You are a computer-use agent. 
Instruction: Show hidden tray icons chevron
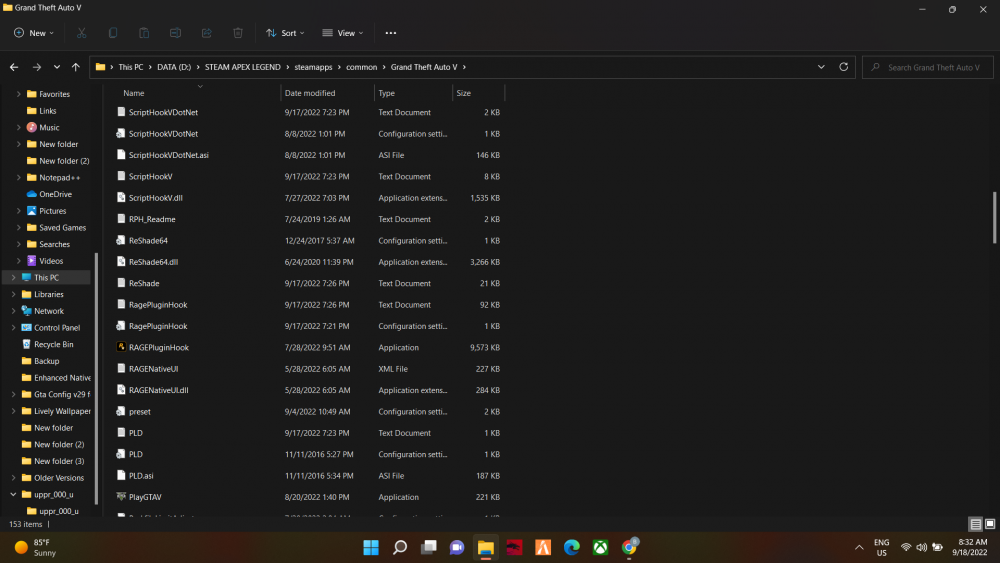click(x=859, y=547)
